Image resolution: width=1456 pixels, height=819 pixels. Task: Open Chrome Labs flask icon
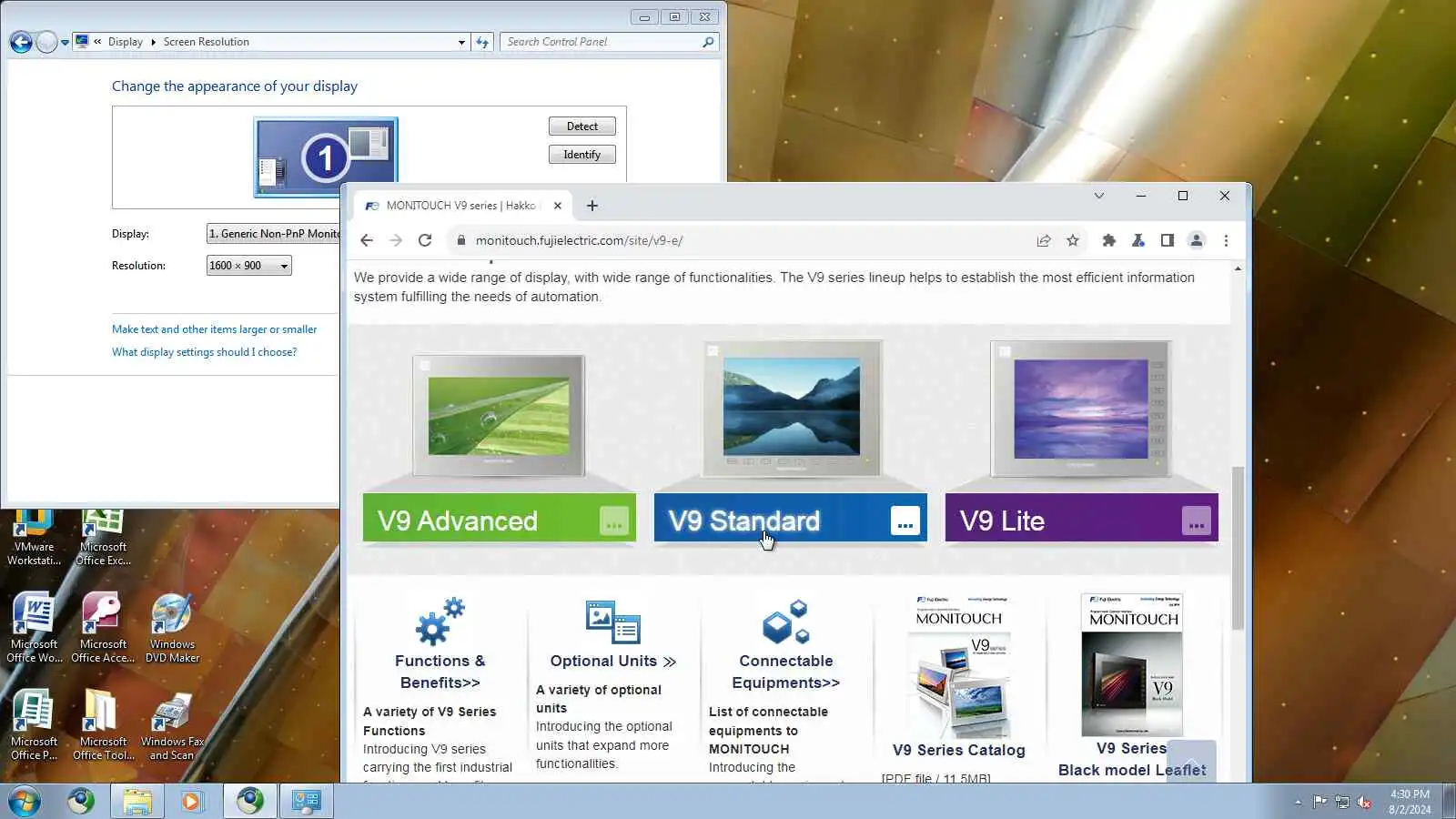[1137, 240]
